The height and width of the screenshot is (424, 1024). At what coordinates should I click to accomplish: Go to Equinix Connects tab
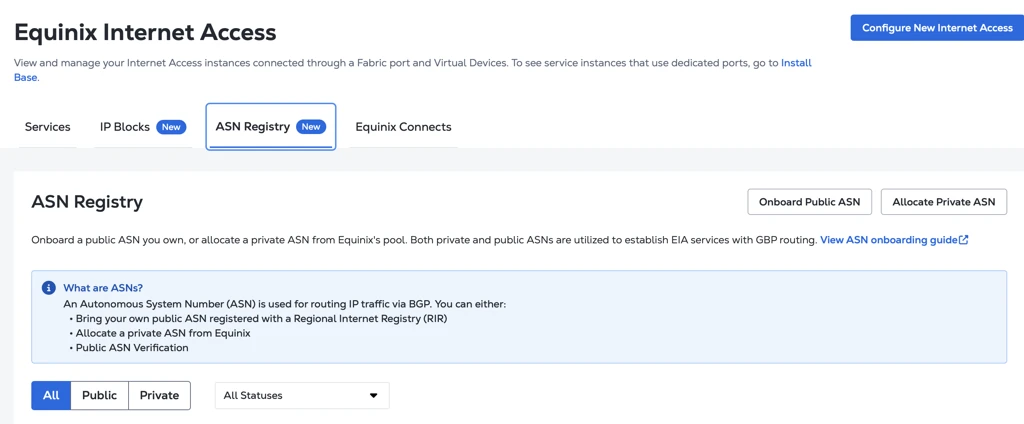pyautogui.click(x=404, y=127)
